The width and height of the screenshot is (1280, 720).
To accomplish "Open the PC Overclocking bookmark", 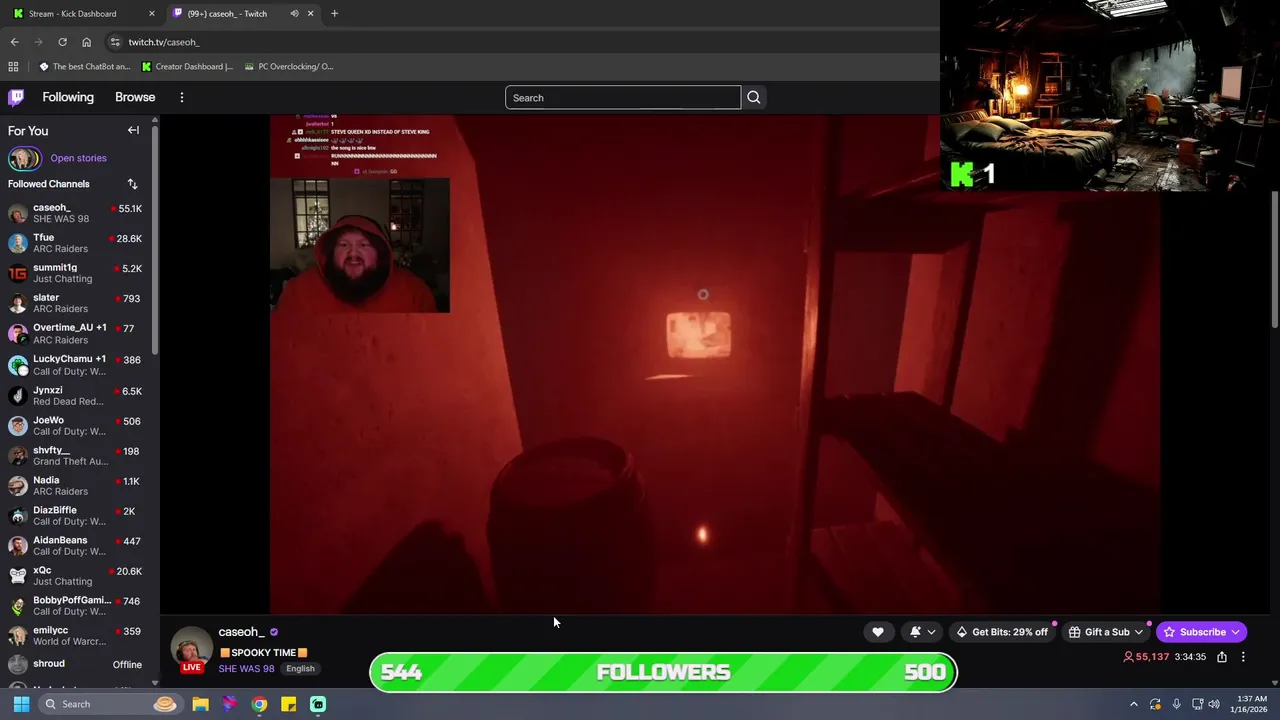I will coord(289,67).
